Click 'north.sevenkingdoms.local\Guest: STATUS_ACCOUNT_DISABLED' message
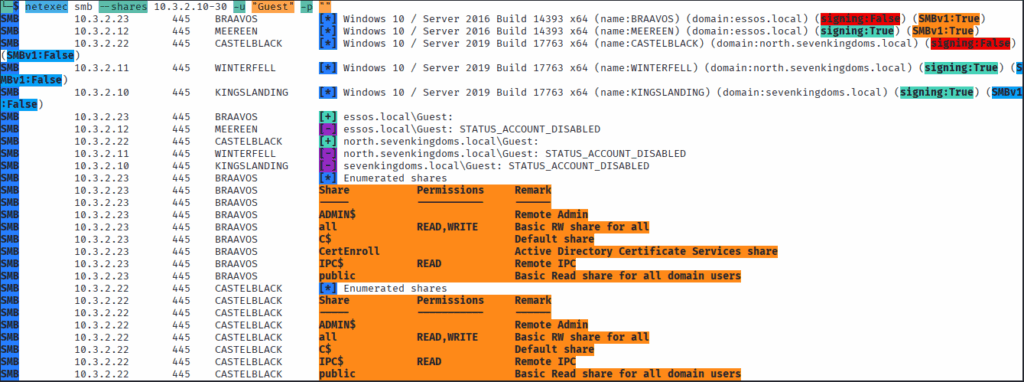1024x382 pixels. pos(515,153)
